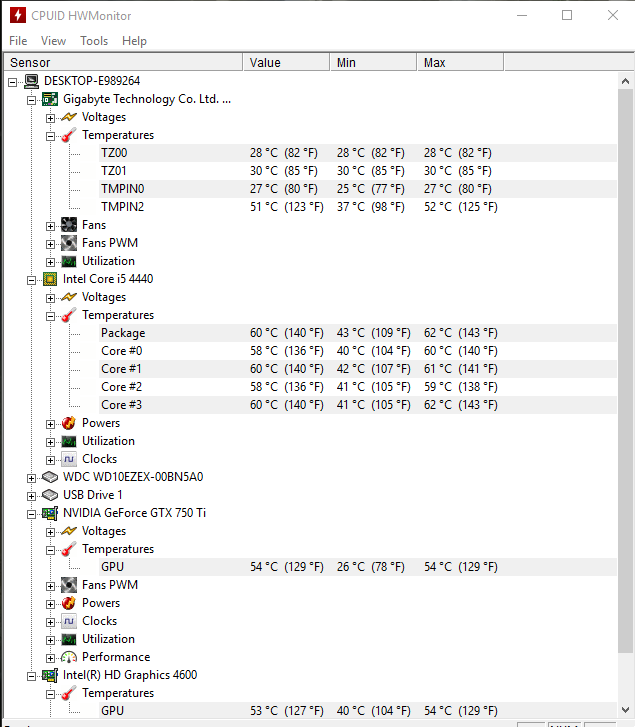Click the Gigabyte Technology motherboard icon
Screen dimensions: 635x727
(x=50, y=99)
